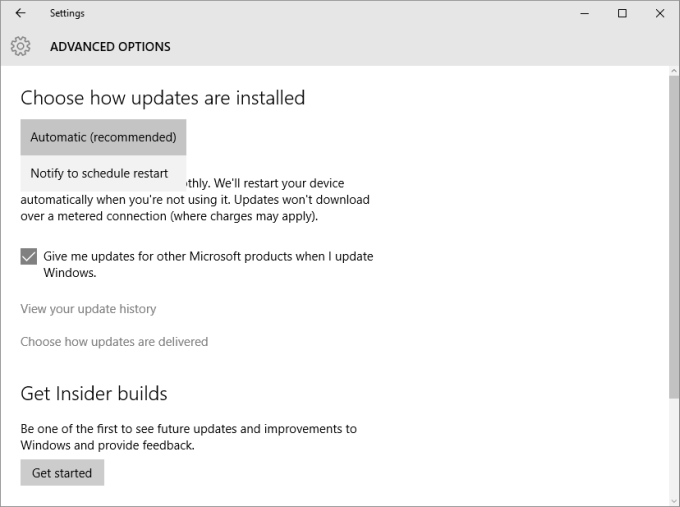Click the Get Insider builds heading
Viewport: 680px width, 507px height.
[x=94, y=393]
